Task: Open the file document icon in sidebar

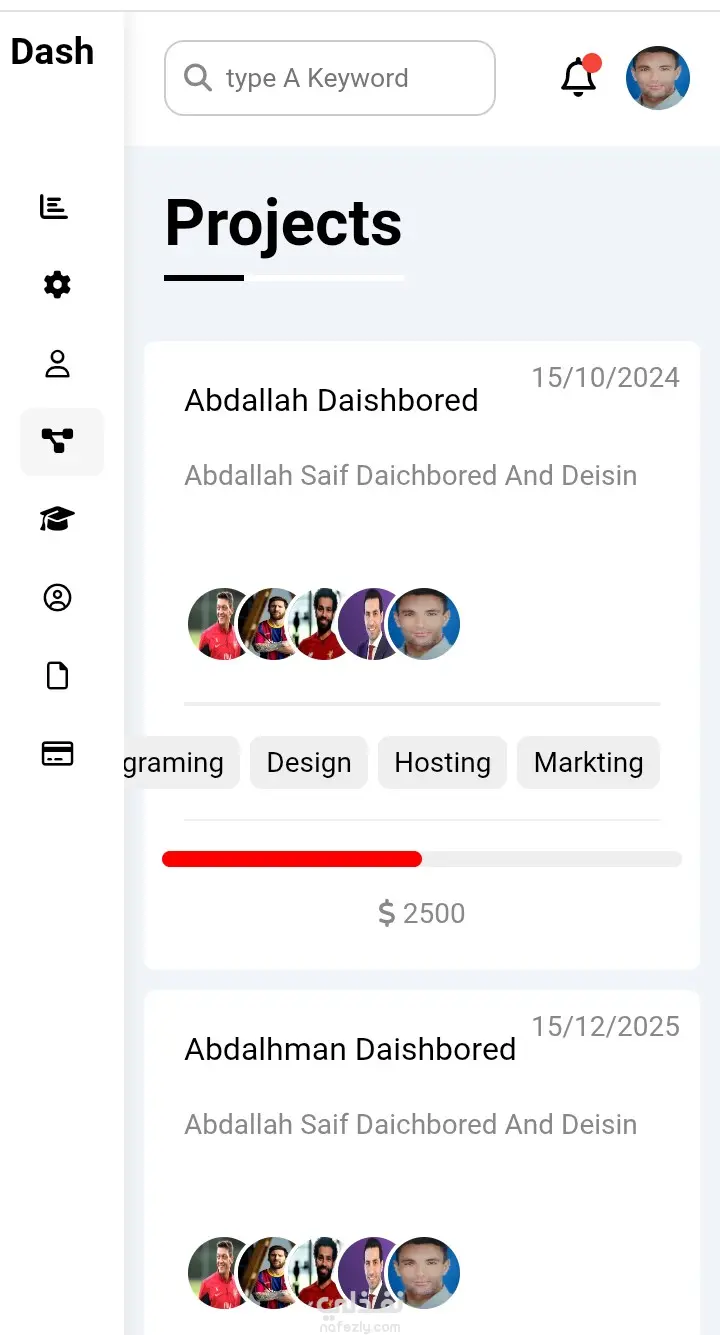Action: click(57, 676)
